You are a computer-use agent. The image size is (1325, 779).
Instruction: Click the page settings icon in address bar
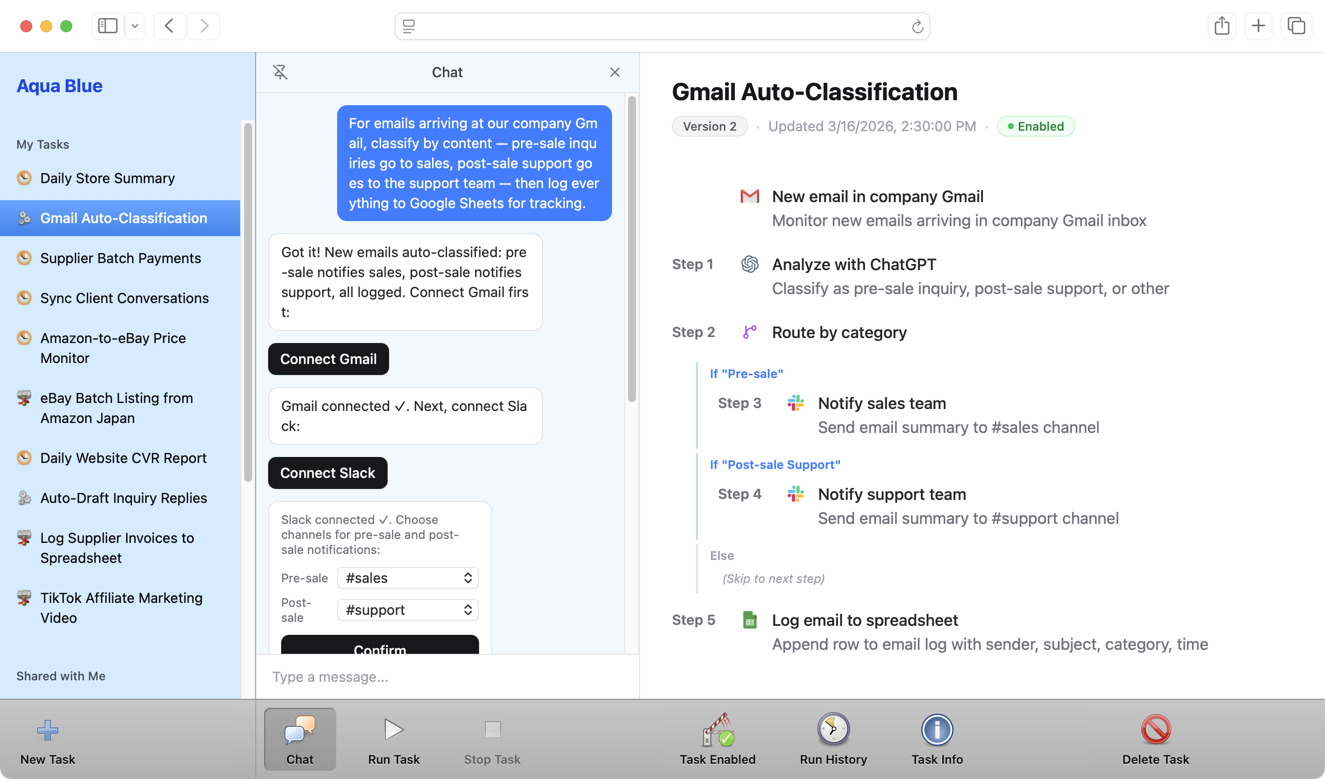click(x=409, y=27)
